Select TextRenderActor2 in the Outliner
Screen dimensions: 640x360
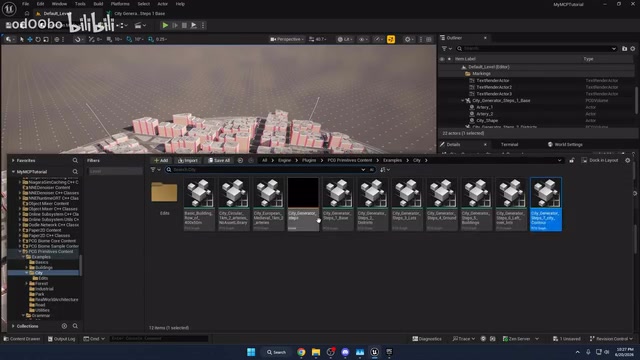pyautogui.click(x=494, y=87)
